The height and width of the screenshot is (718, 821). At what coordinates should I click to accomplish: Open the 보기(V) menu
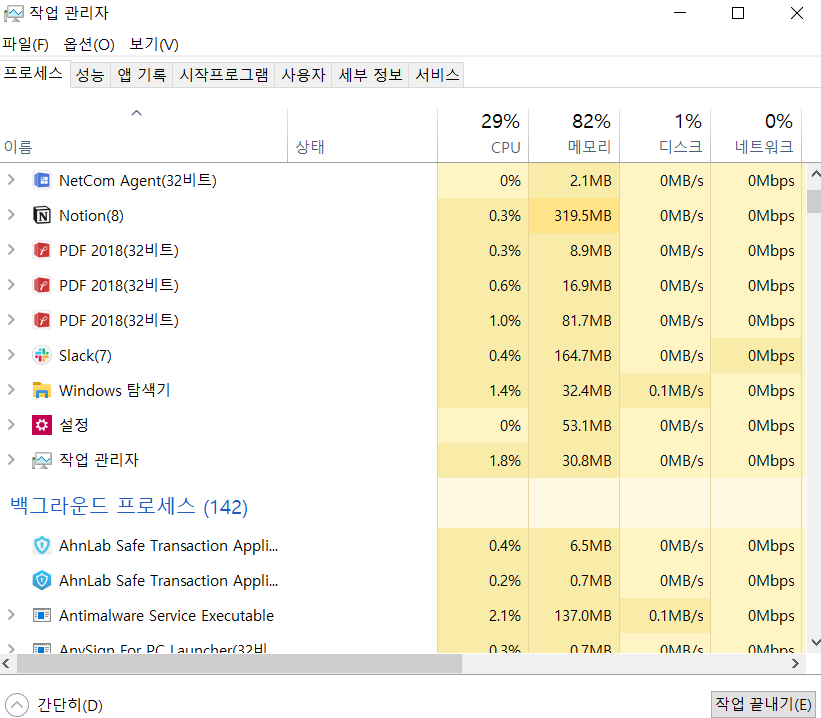154,44
